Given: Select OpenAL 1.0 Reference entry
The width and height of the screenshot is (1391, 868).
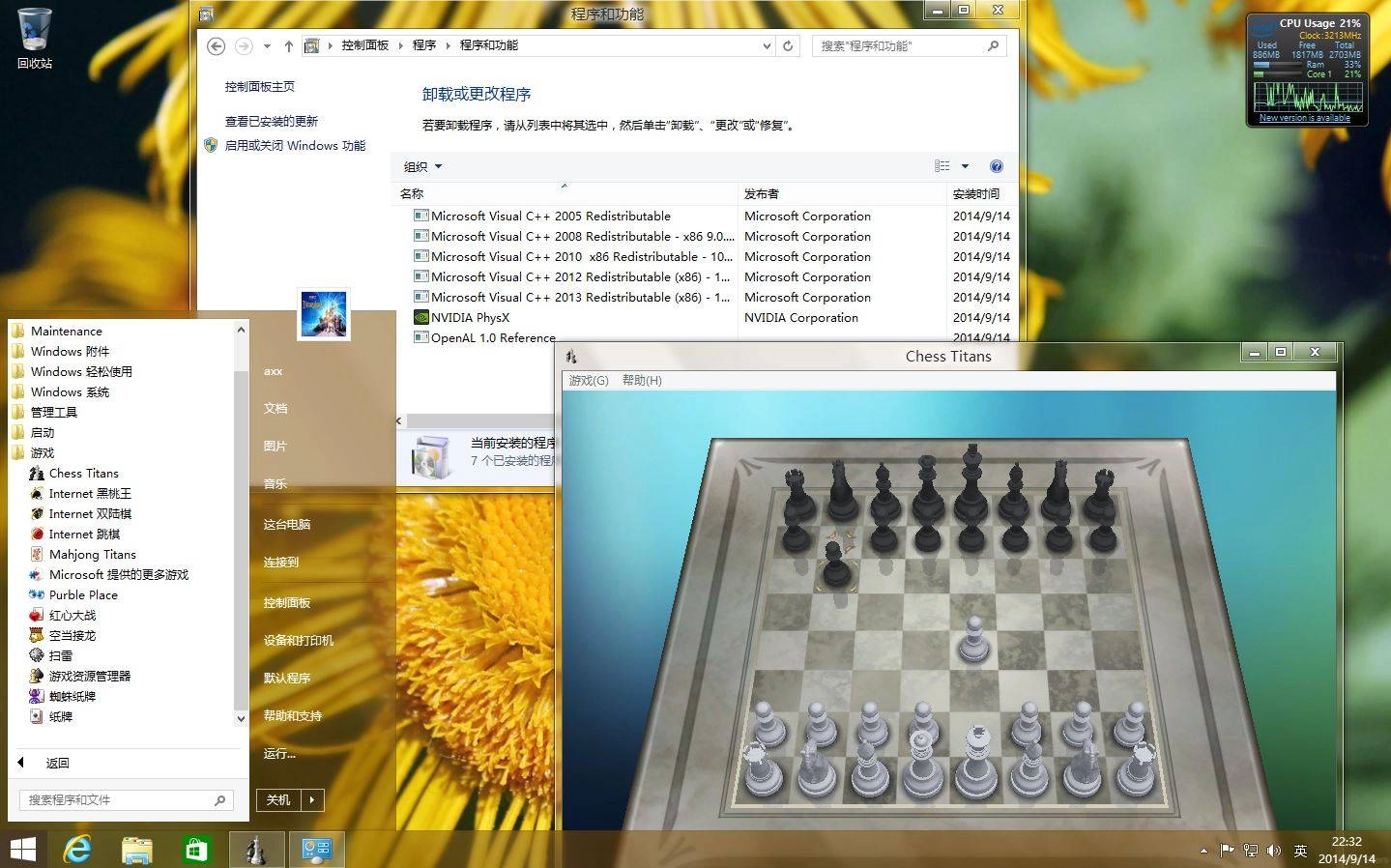Looking at the screenshot, I should [493, 337].
